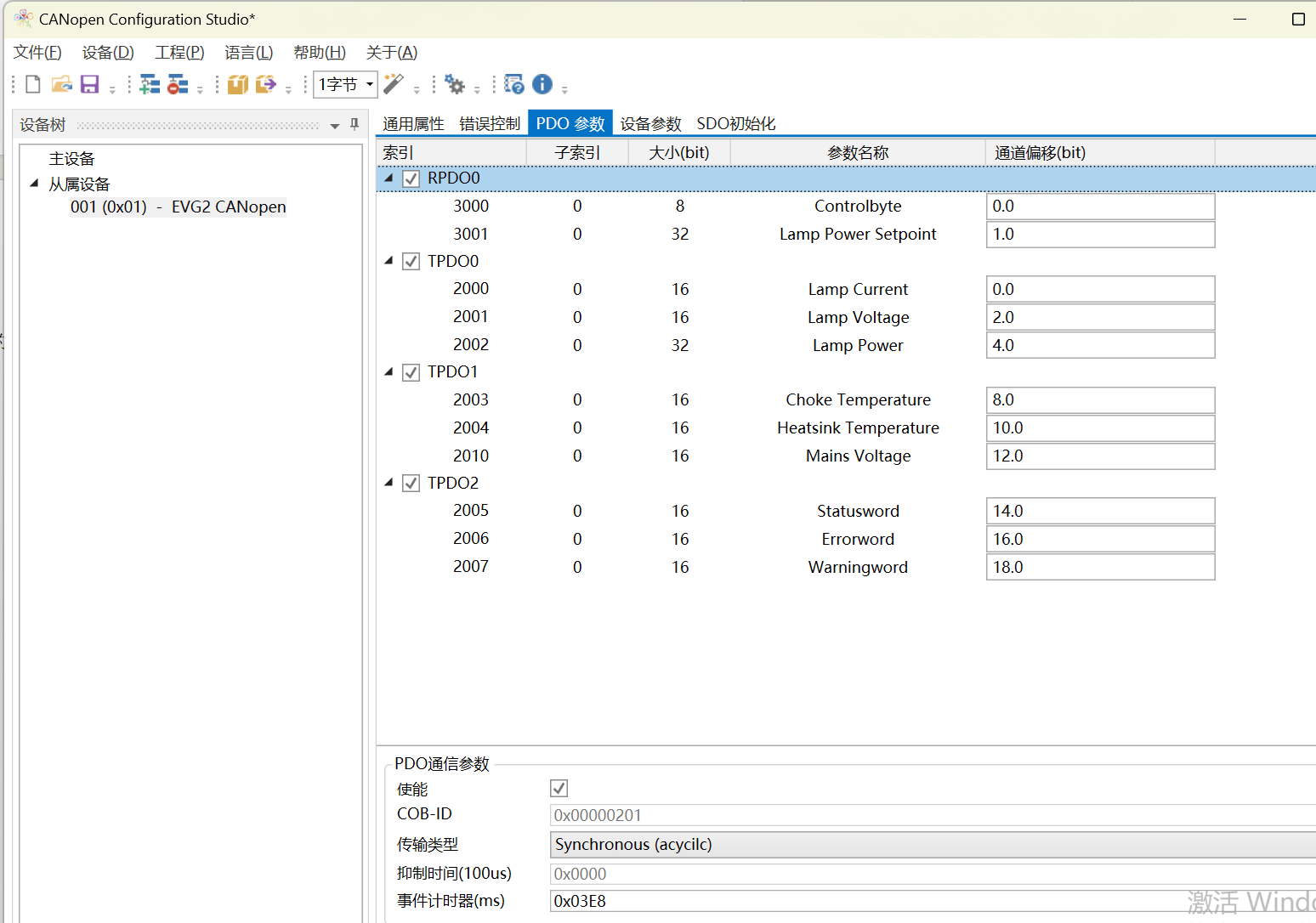1316x923 pixels.
Task: Remove a device from the tree
Action: click(177, 84)
